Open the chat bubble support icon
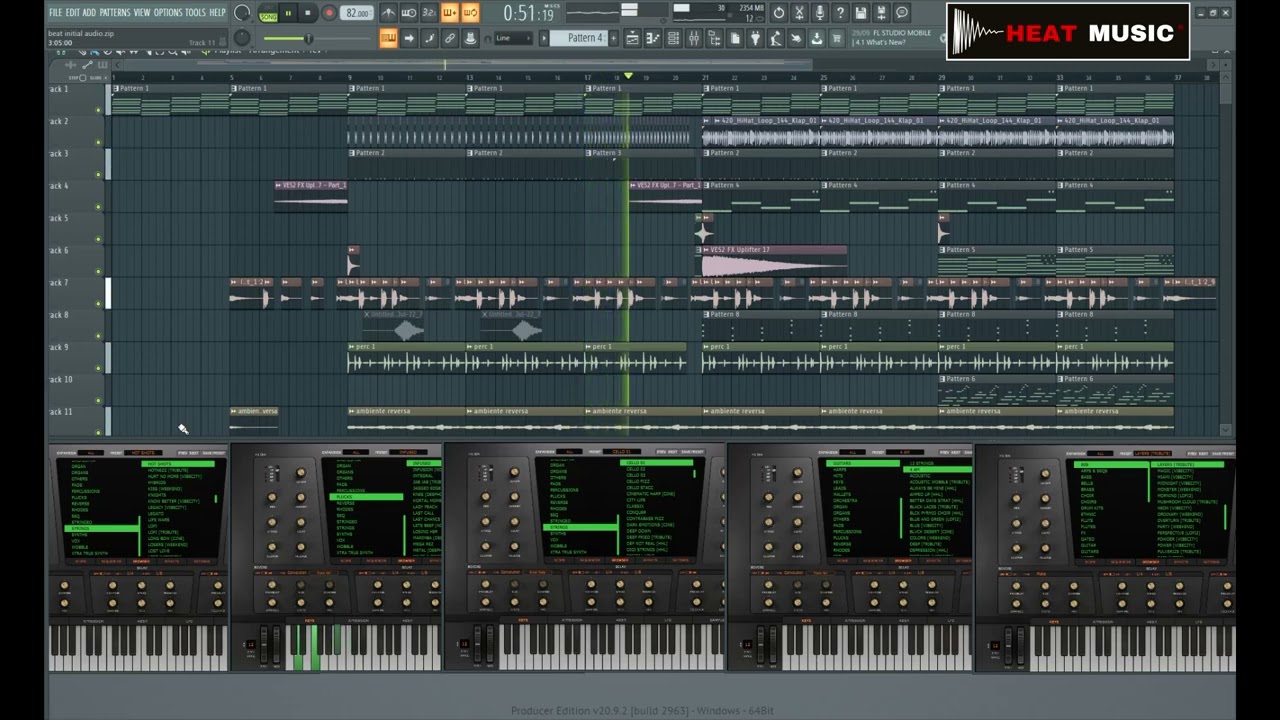The height and width of the screenshot is (720, 1280). (x=902, y=13)
